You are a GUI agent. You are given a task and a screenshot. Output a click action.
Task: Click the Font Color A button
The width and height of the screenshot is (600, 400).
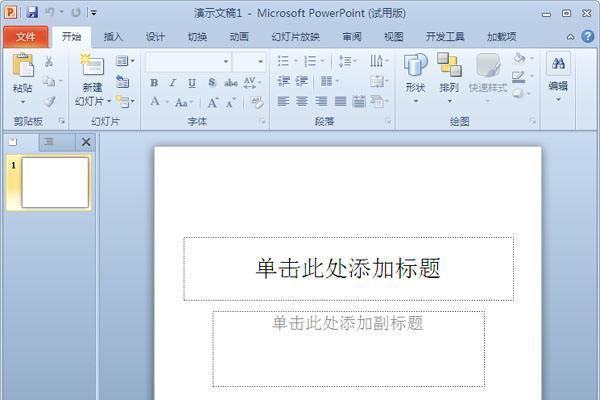155,102
